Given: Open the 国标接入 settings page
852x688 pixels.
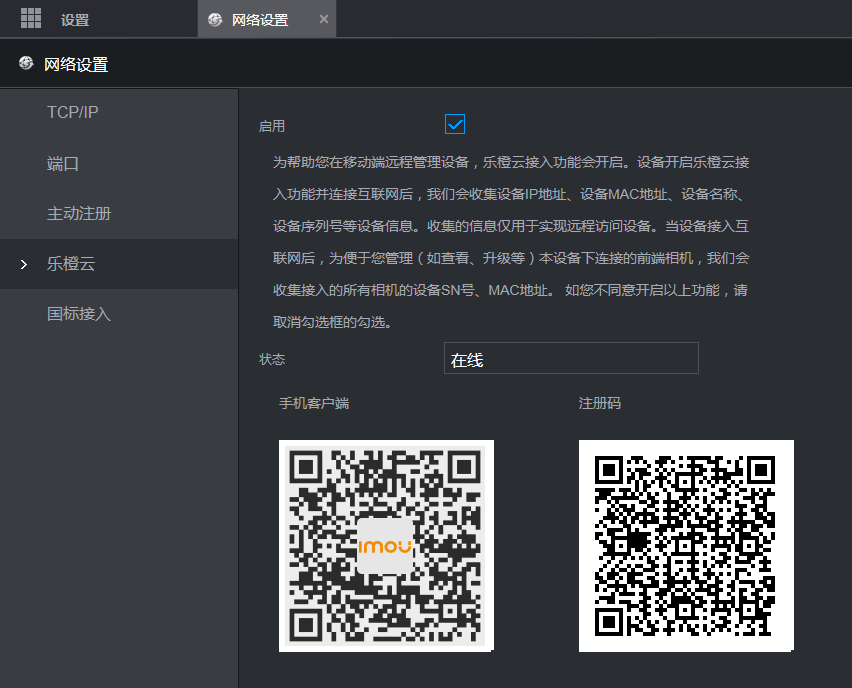Looking at the screenshot, I should (x=78, y=314).
